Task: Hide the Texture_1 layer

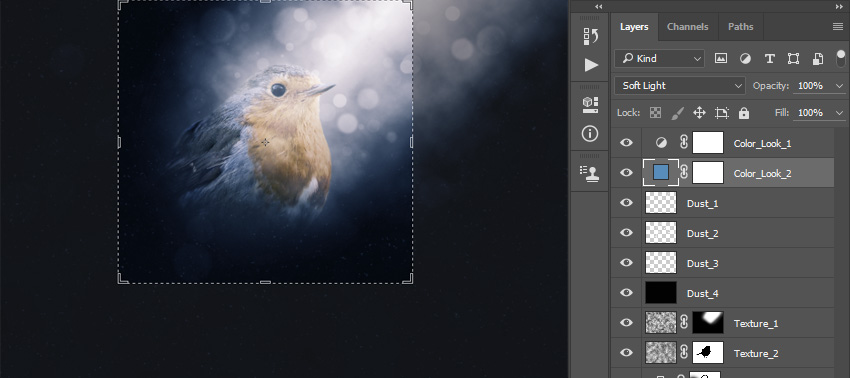Action: [x=626, y=323]
